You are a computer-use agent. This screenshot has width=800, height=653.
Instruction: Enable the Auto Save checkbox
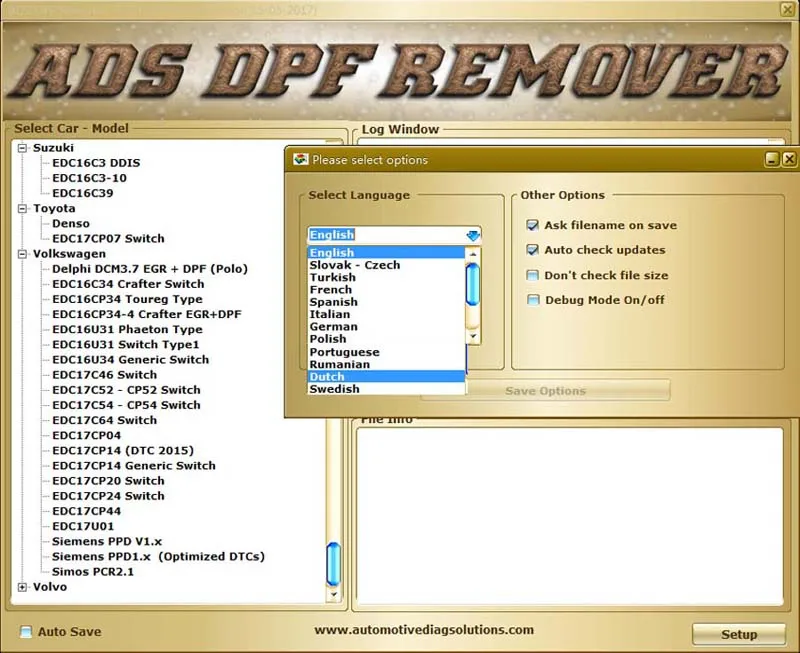point(26,632)
